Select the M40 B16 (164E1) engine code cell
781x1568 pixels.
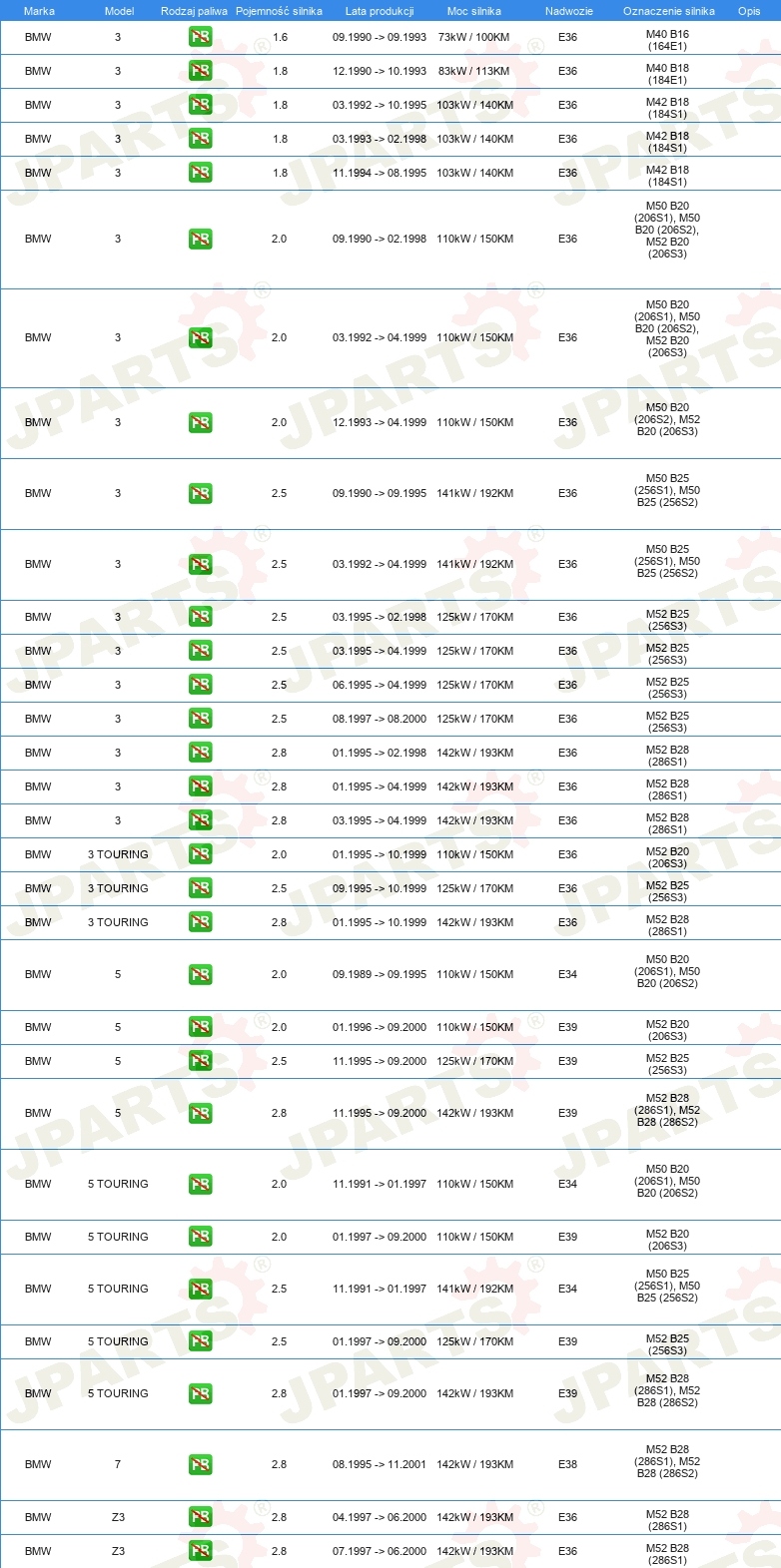pos(667,40)
